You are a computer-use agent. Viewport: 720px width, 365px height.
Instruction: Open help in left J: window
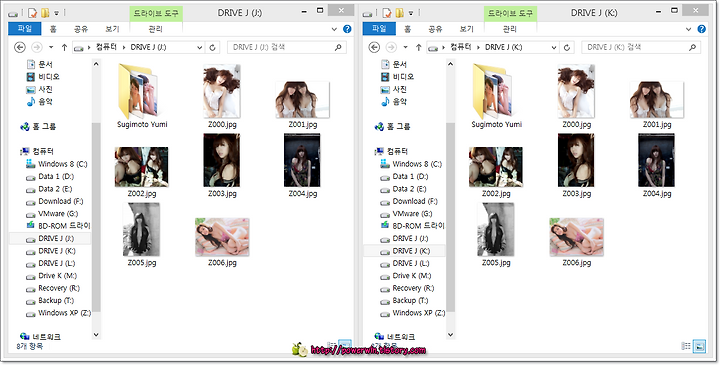(x=347, y=29)
